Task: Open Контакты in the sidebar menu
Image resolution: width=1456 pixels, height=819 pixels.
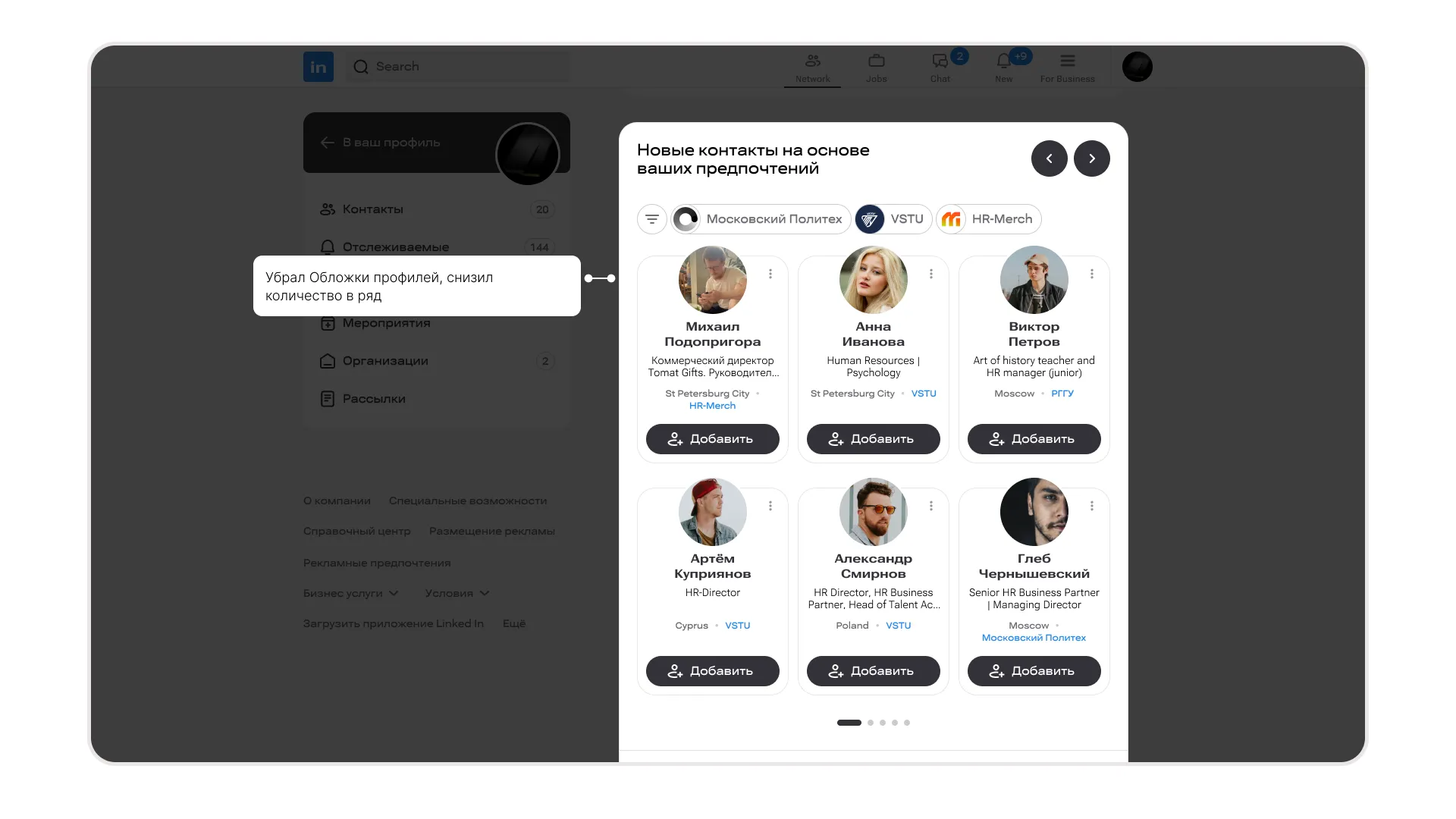Action: tap(372, 209)
